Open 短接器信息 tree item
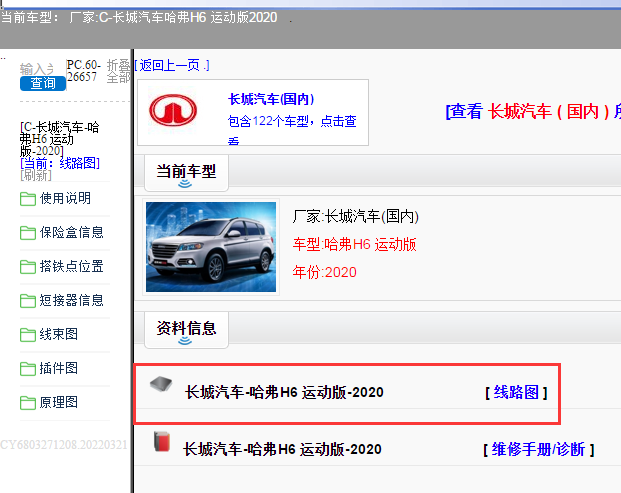This screenshot has height=493, width=621. 71,300
